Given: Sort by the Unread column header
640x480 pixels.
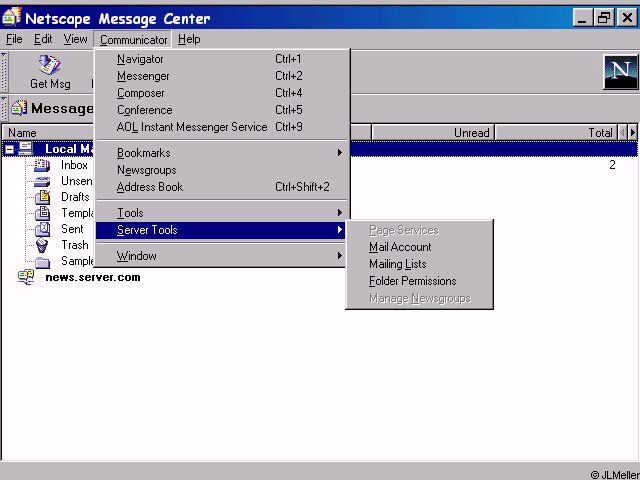Looking at the screenshot, I should coord(433,133).
